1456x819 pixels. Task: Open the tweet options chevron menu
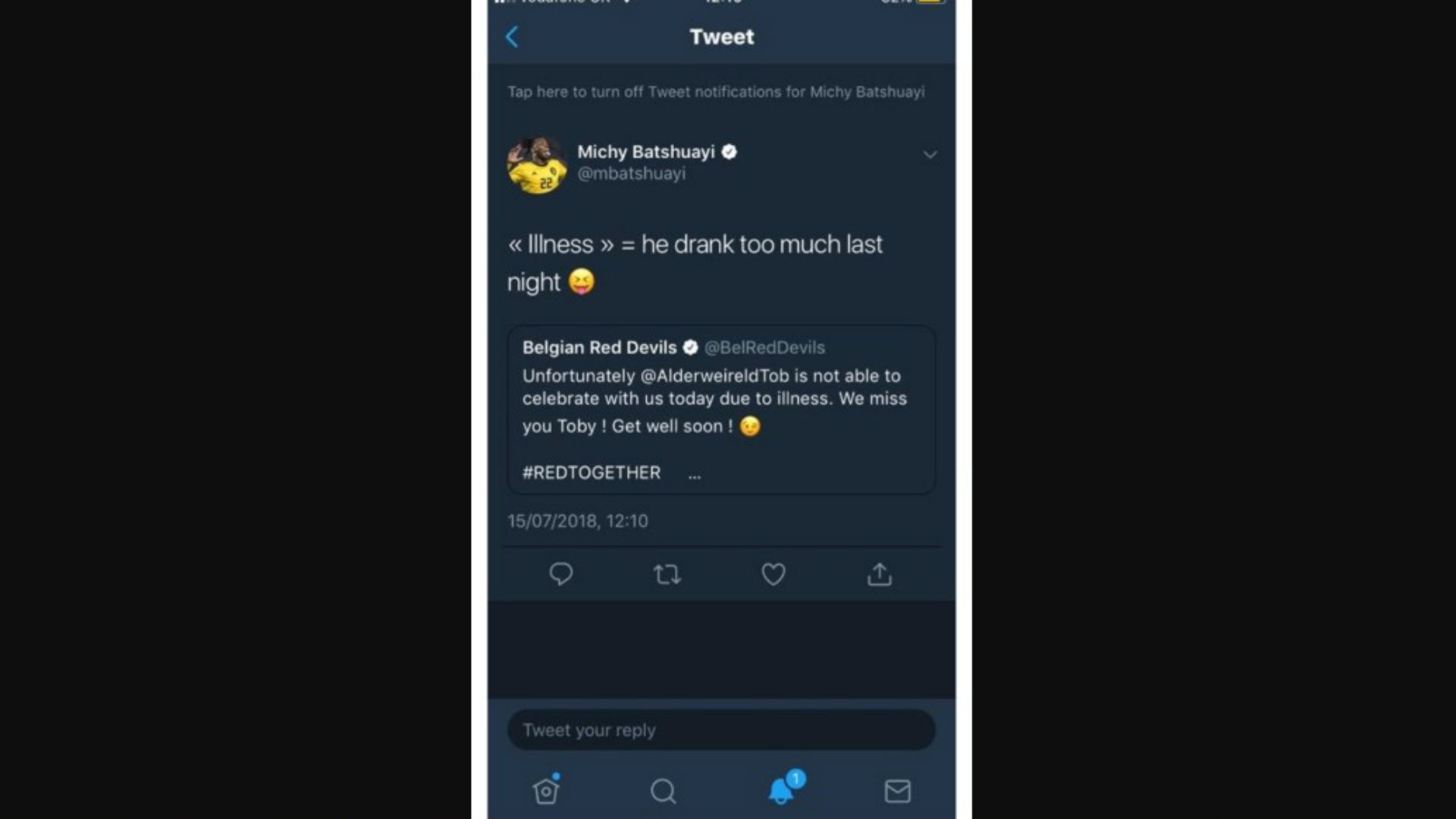(930, 155)
